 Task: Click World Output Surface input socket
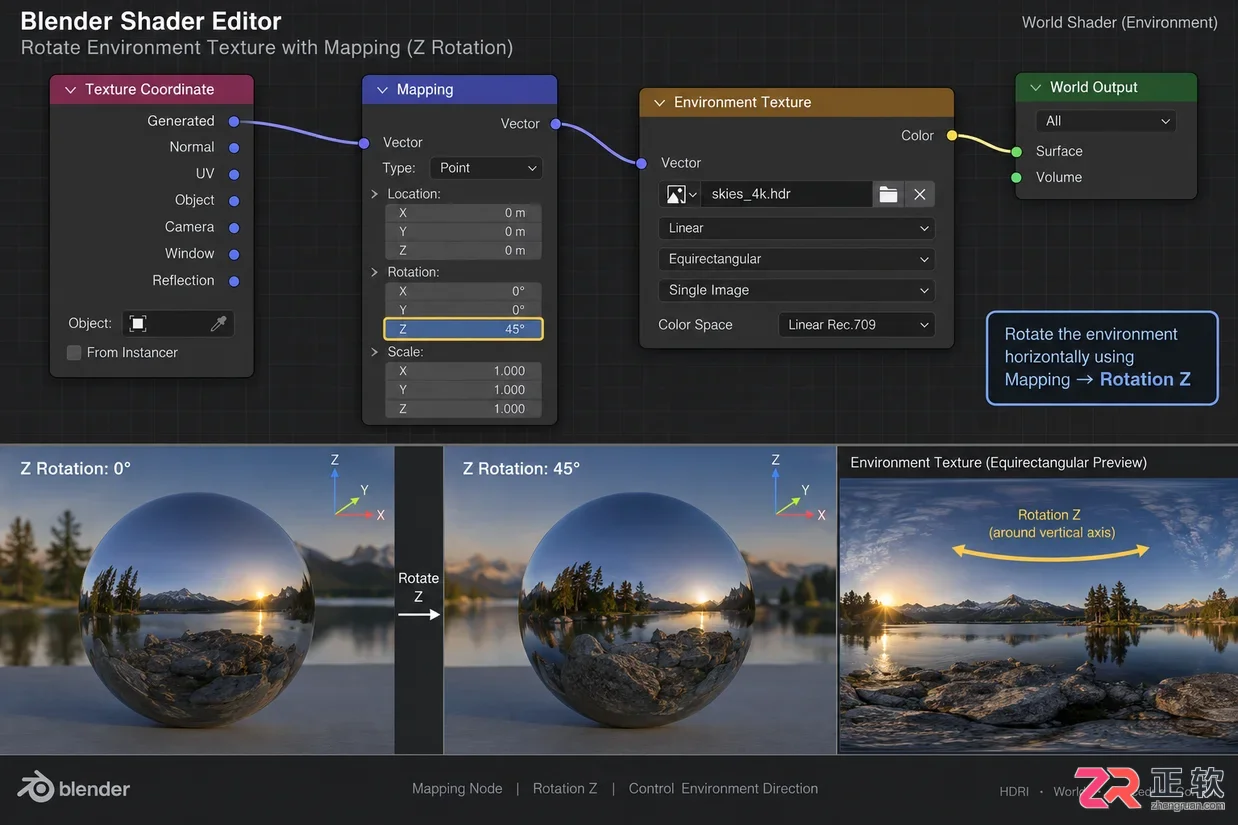point(1016,151)
